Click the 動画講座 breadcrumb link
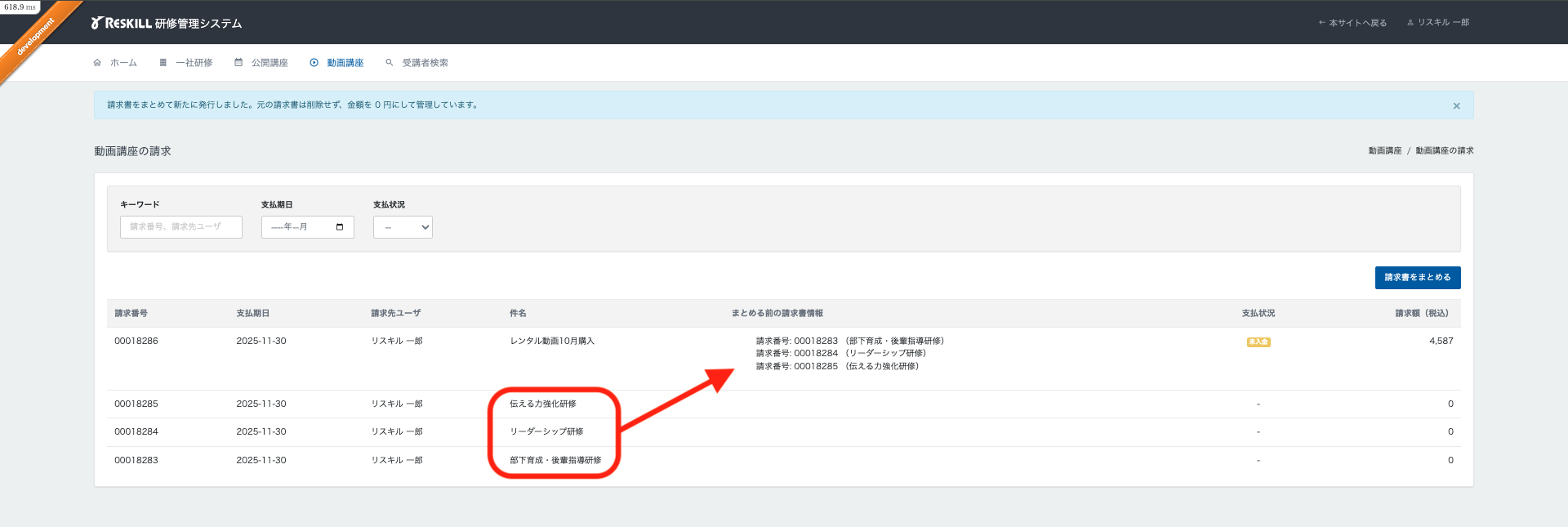This screenshot has width=1568, height=527. 1384,151
